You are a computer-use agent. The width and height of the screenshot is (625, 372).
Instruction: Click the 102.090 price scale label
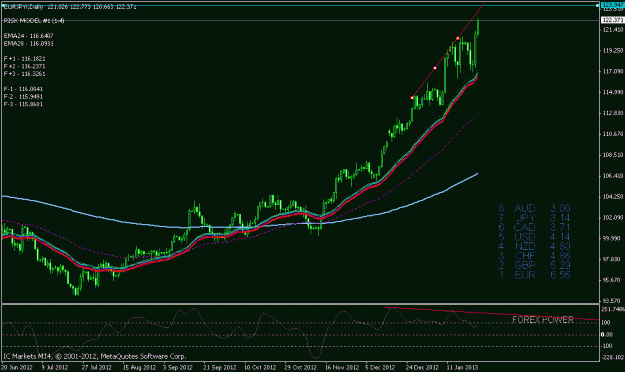pyautogui.click(x=613, y=217)
